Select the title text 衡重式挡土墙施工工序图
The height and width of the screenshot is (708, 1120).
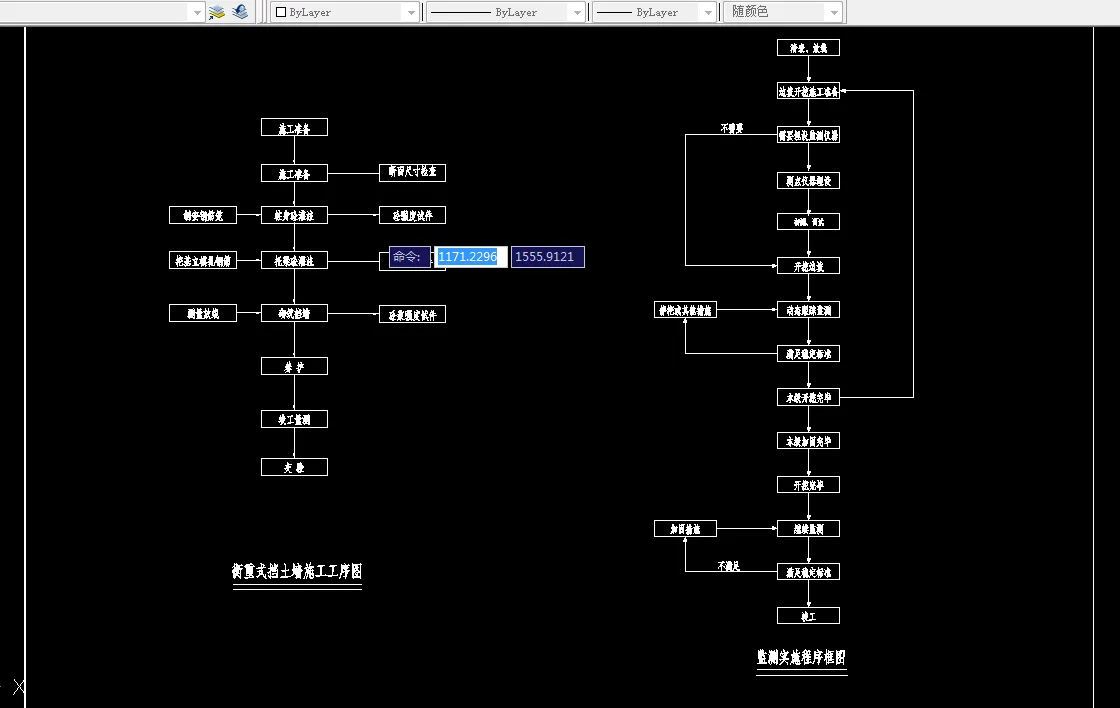(297, 571)
